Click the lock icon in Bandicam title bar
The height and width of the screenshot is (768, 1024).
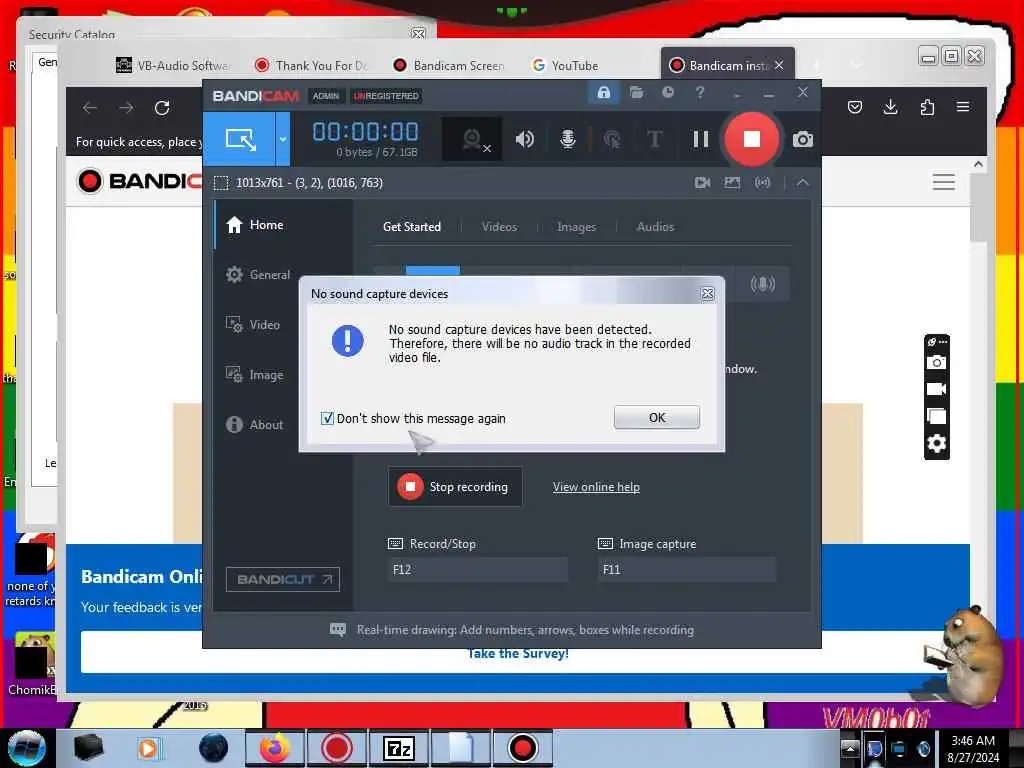[x=603, y=93]
